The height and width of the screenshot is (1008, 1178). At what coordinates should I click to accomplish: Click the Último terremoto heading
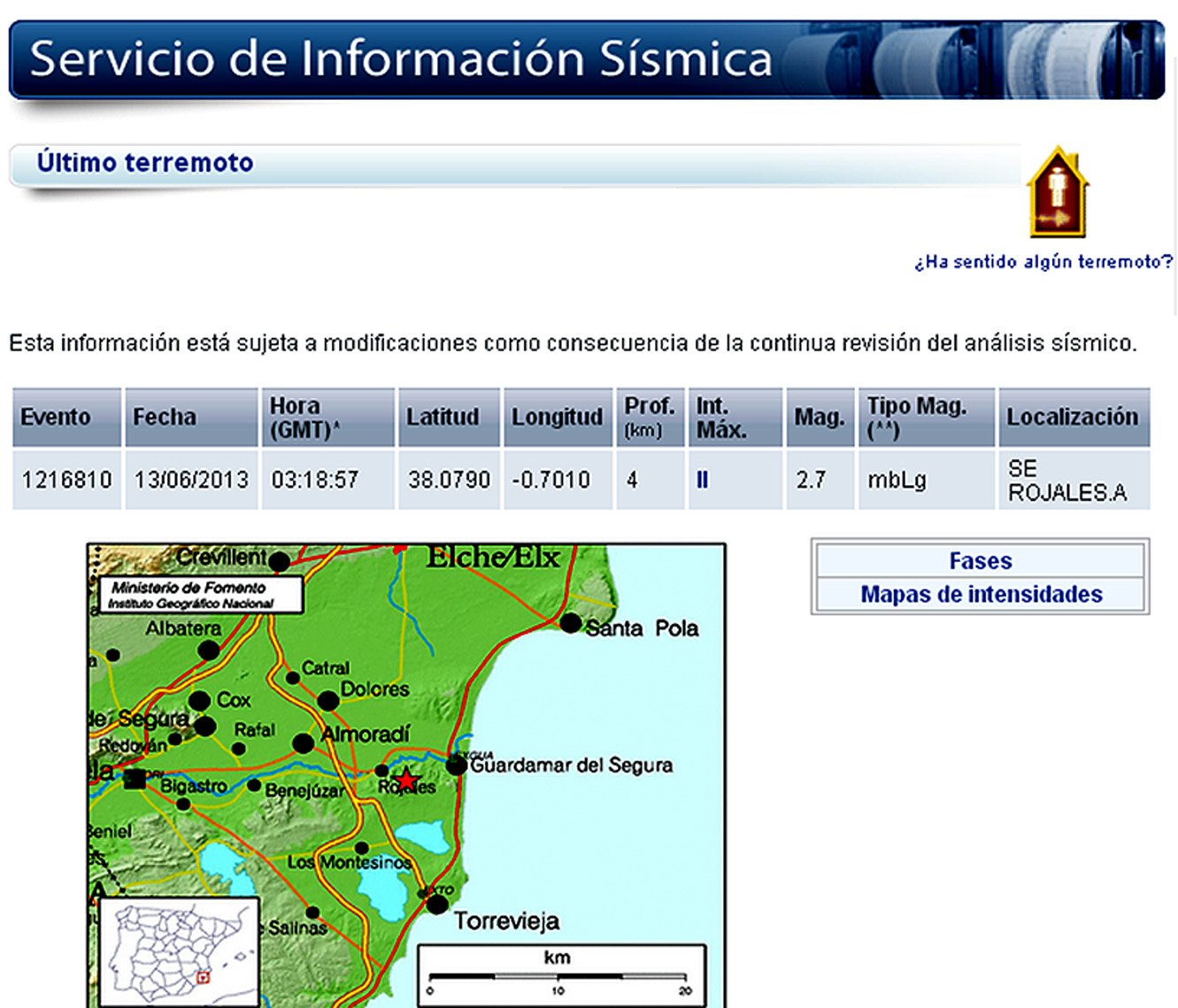pyautogui.click(x=145, y=163)
